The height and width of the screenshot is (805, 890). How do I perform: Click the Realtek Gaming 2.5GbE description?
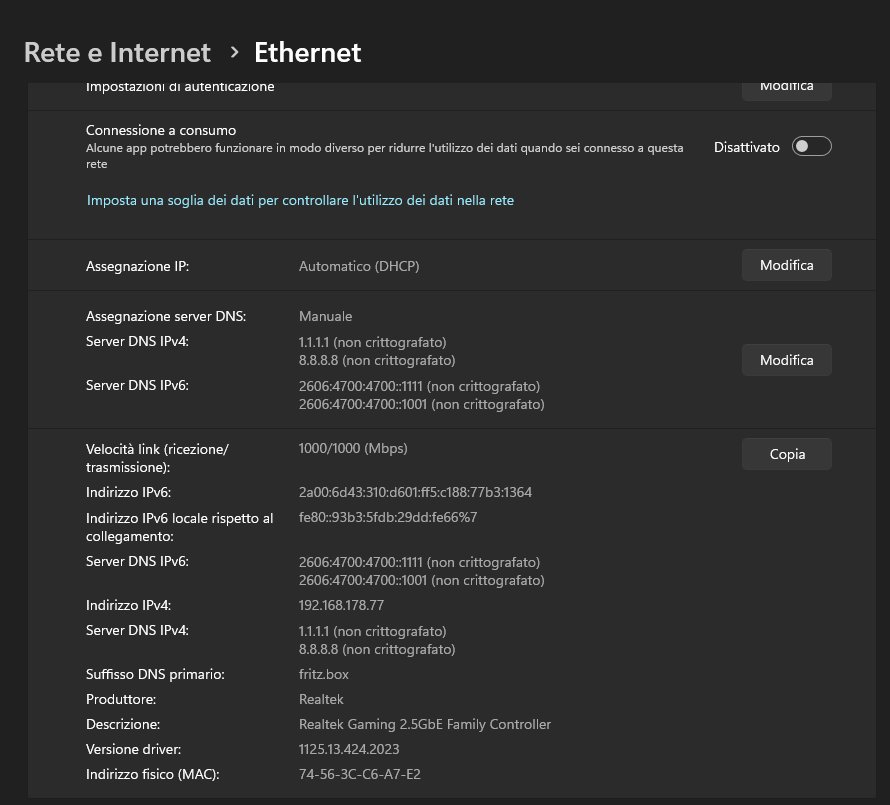point(425,724)
